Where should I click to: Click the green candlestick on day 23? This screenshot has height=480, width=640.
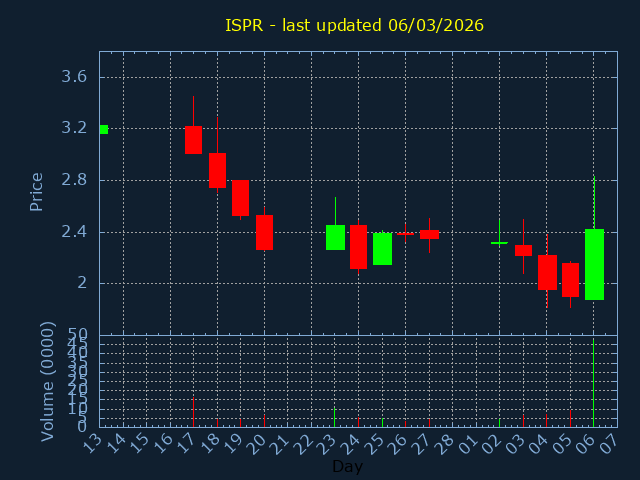click(335, 237)
